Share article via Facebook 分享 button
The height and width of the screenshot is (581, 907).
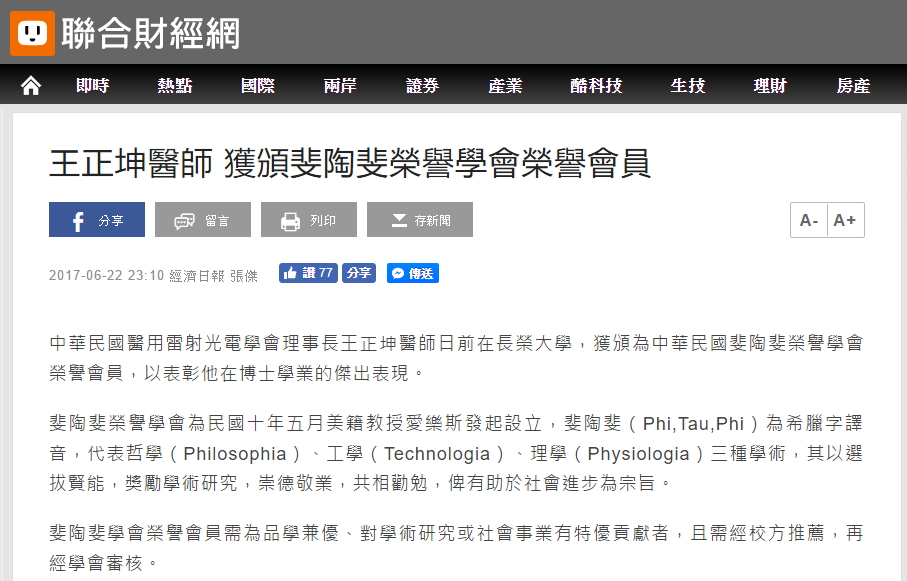coord(97,219)
